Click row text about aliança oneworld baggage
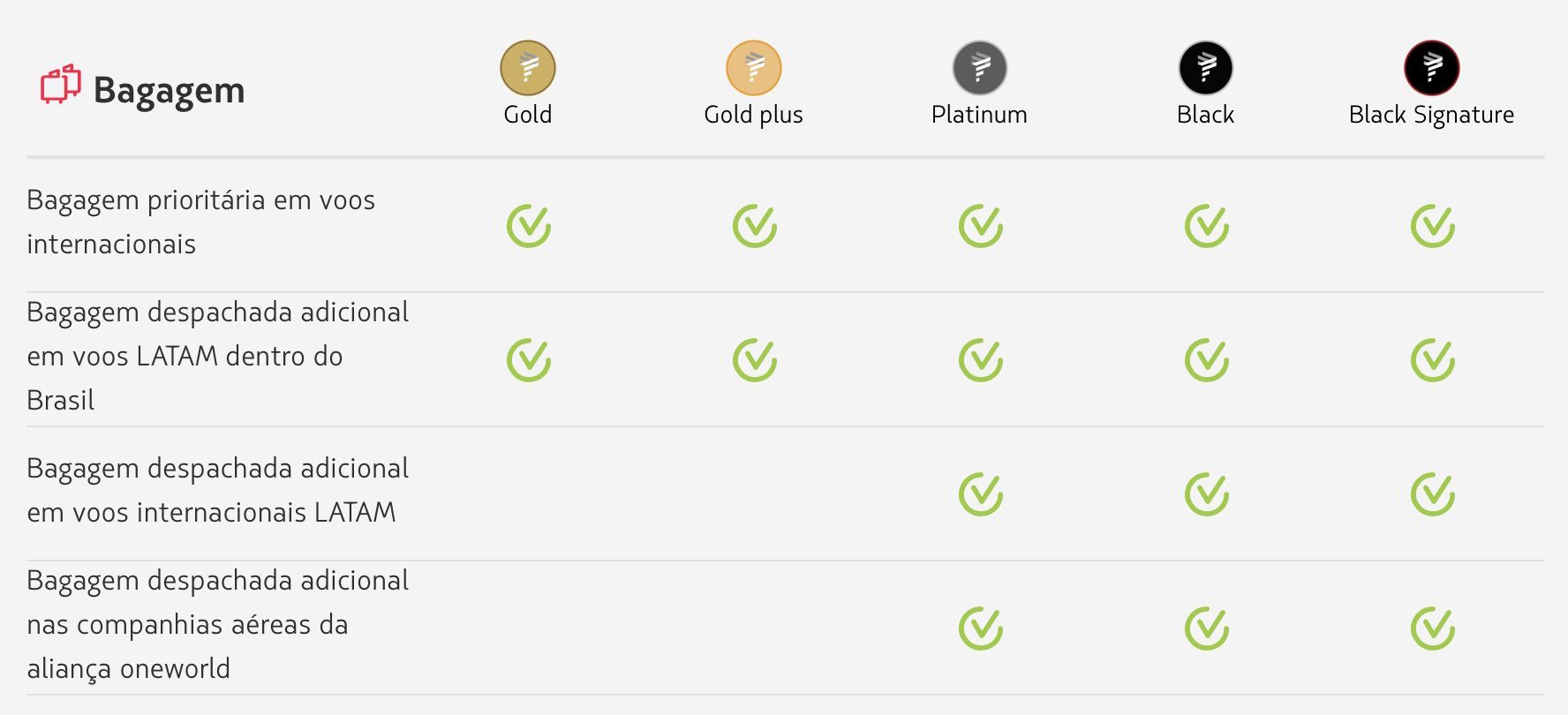This screenshot has height=715, width=1568. pyautogui.click(x=217, y=624)
